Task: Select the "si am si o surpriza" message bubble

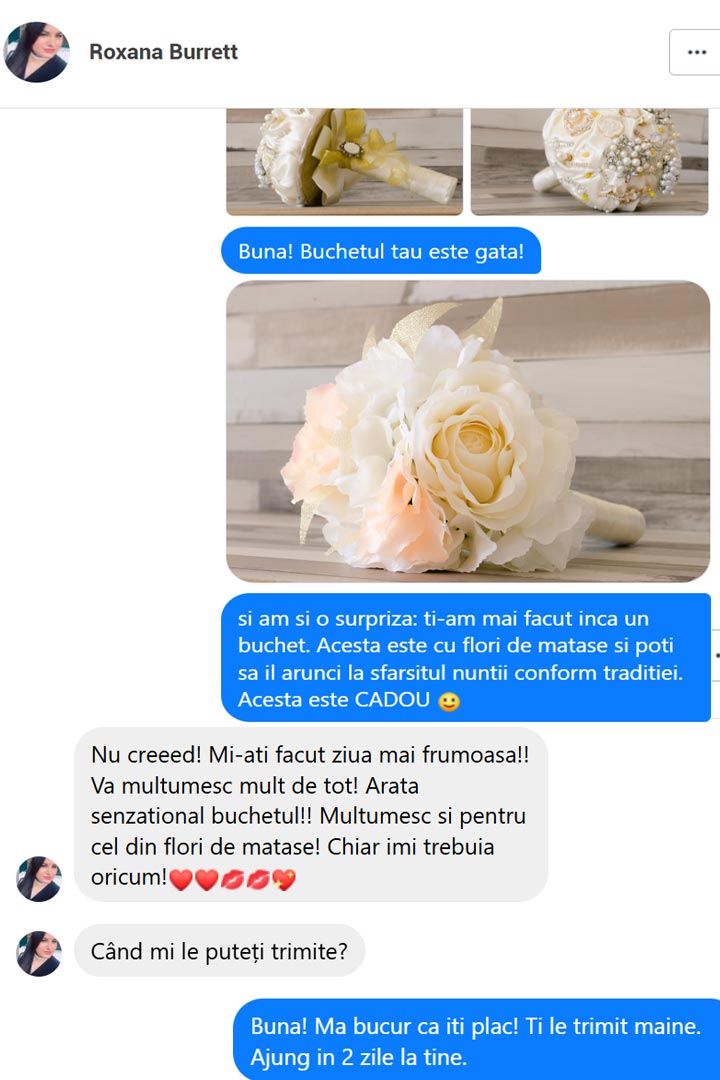Action: [x=466, y=658]
